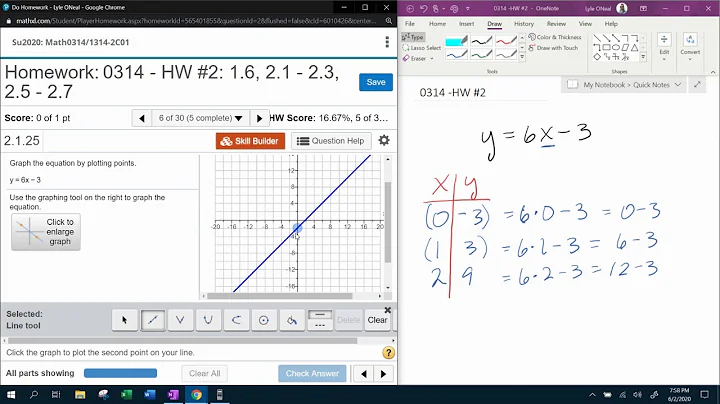
Task: Select the black pen in pen gallery
Action: coord(481,41)
